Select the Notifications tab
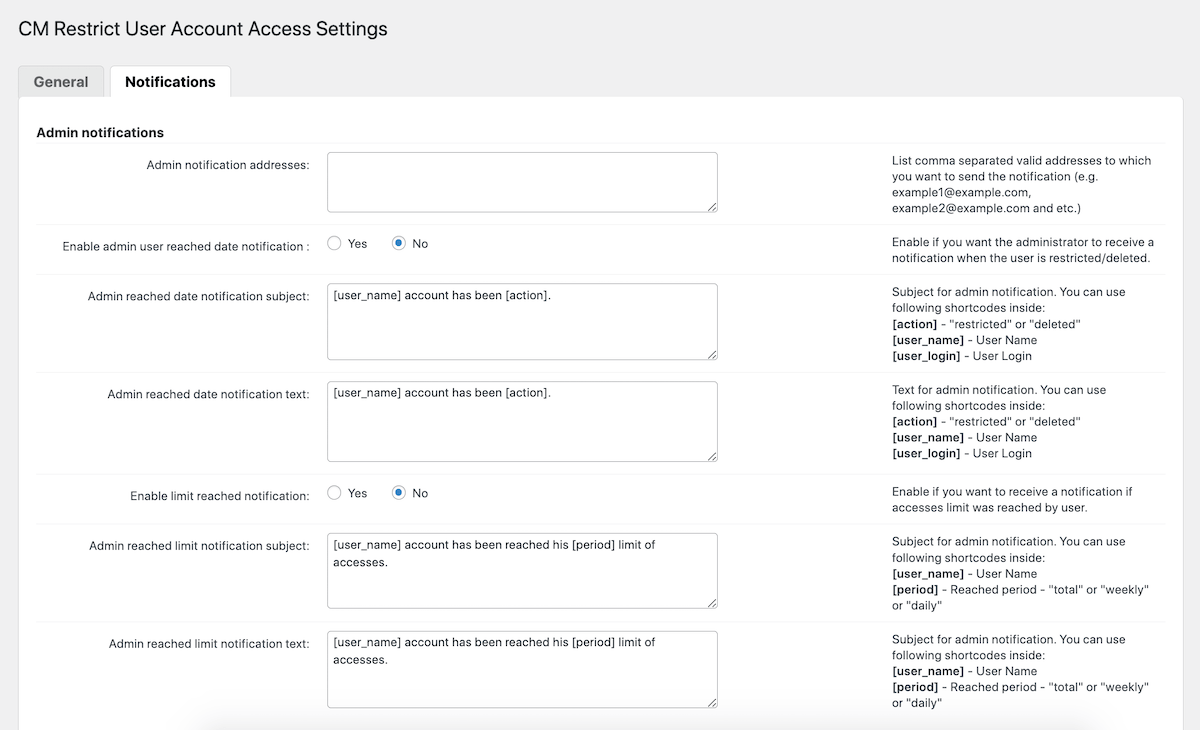 pos(170,82)
